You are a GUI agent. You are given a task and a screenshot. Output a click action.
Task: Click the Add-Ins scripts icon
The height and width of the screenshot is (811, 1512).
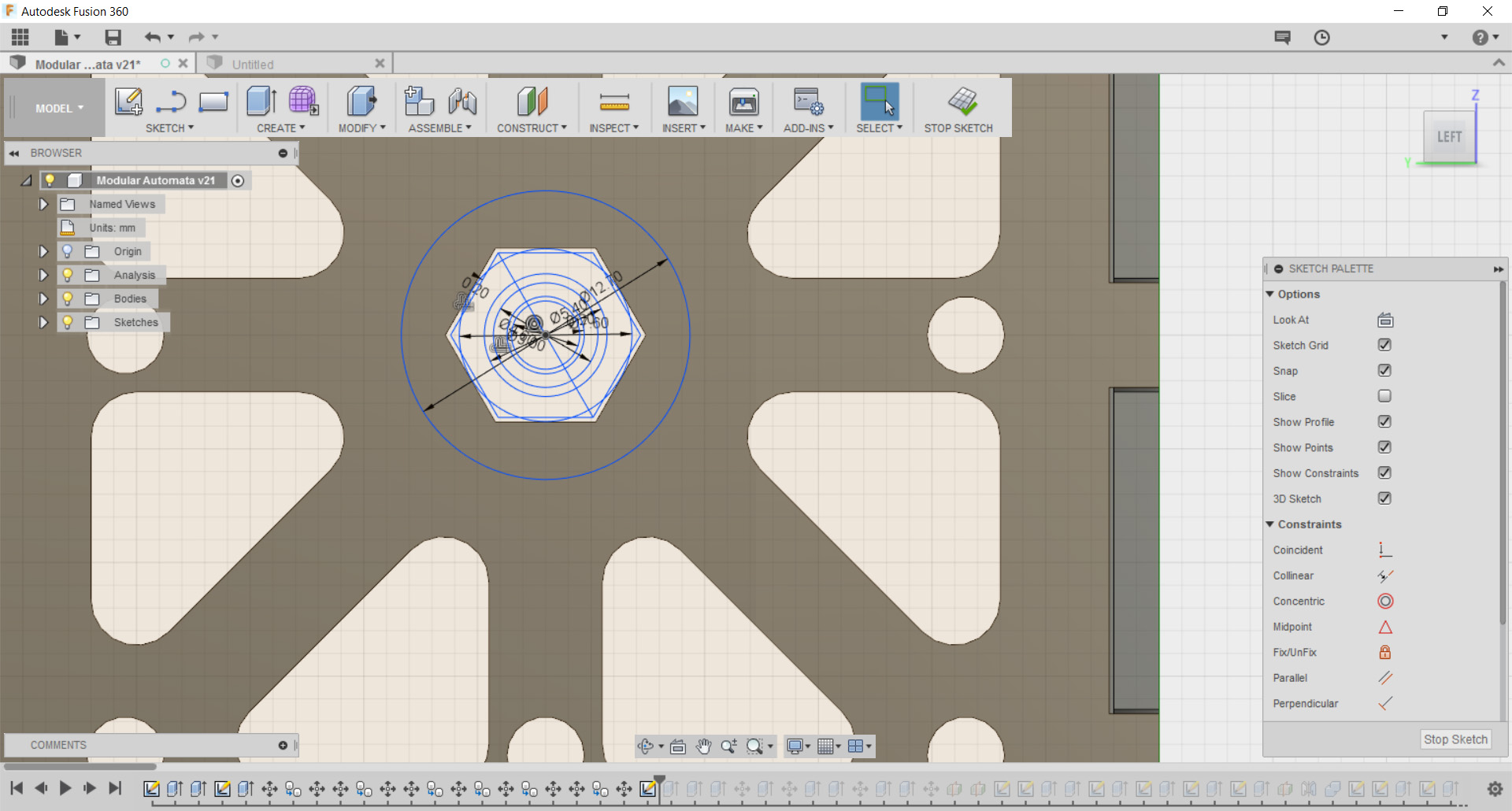tap(808, 102)
